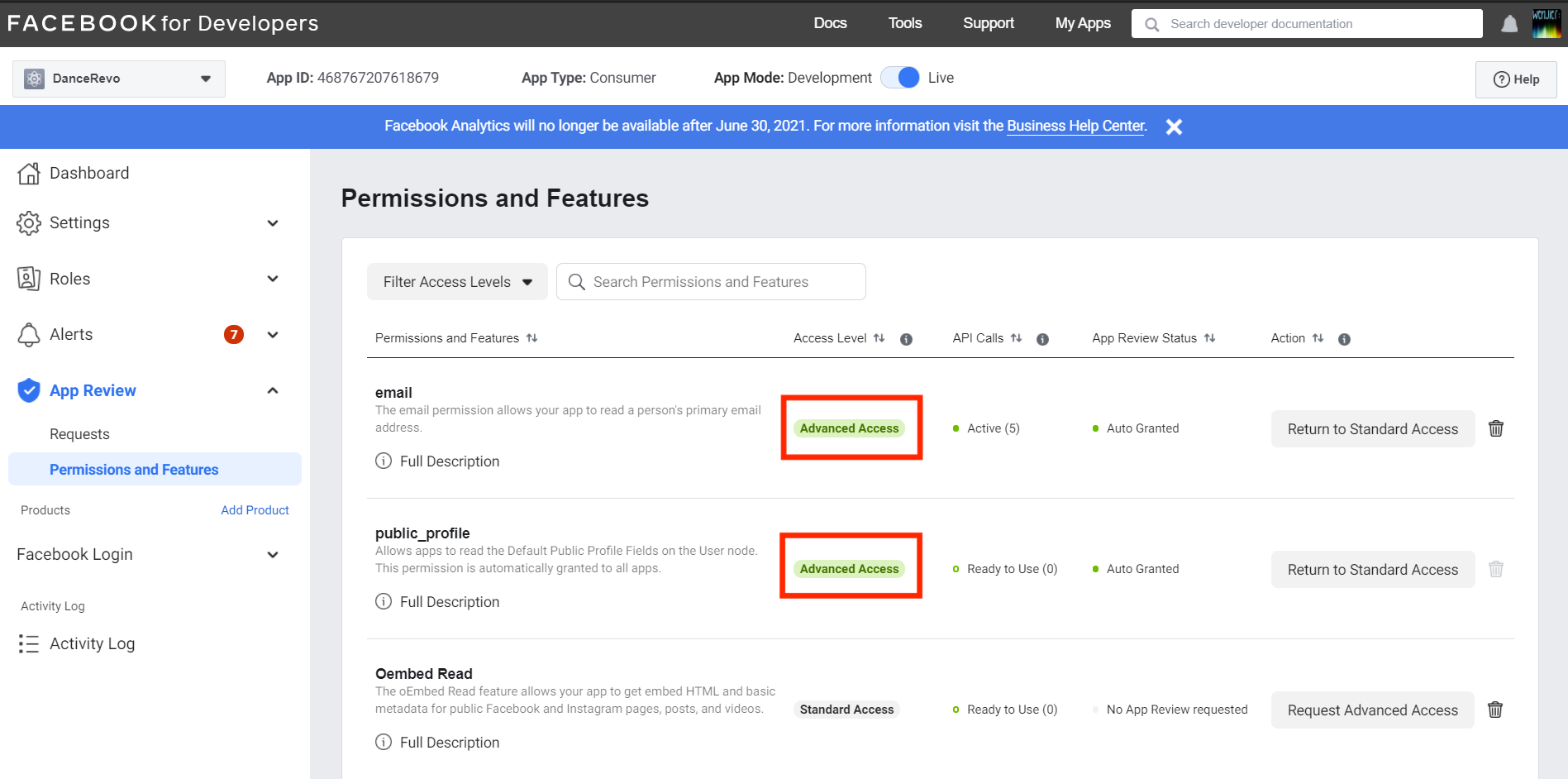Expand the Alerts sidebar section
This screenshot has height=779, width=1568.
point(273,335)
